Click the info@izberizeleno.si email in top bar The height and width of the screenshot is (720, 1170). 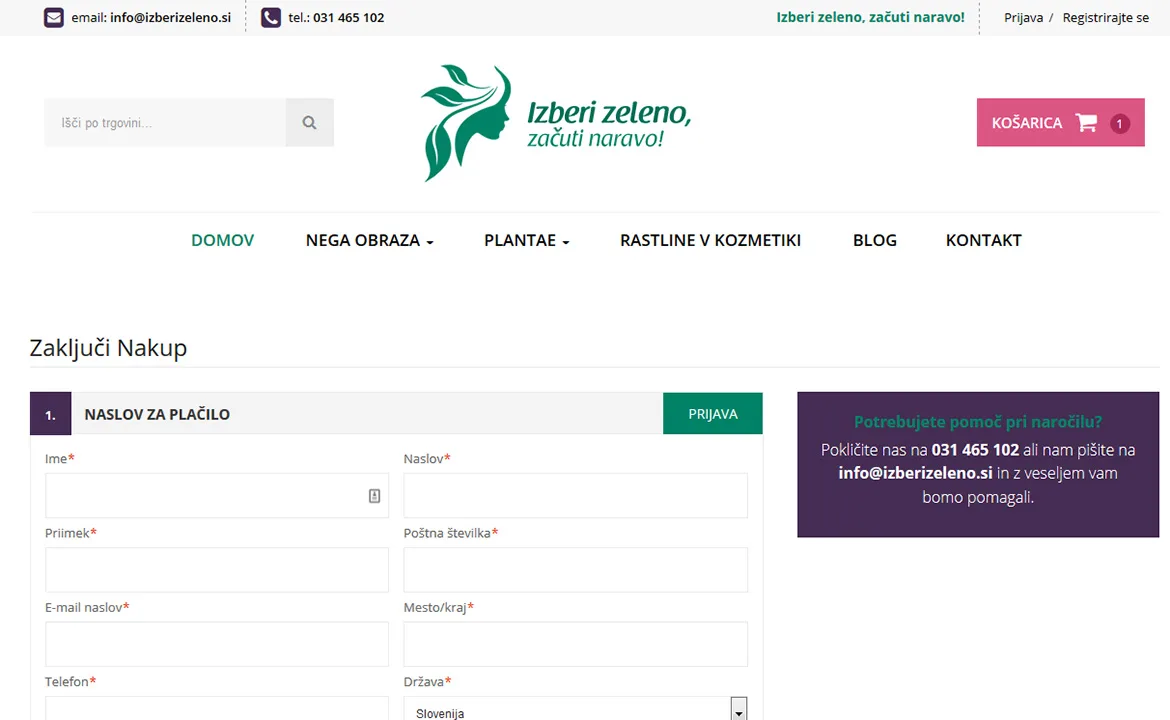tap(170, 17)
